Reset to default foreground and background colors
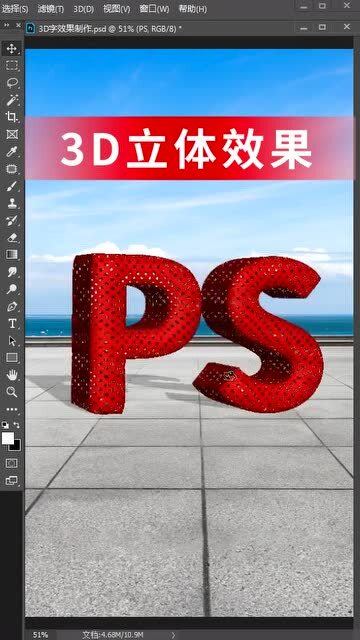The height and width of the screenshot is (640, 360). [x=5, y=425]
